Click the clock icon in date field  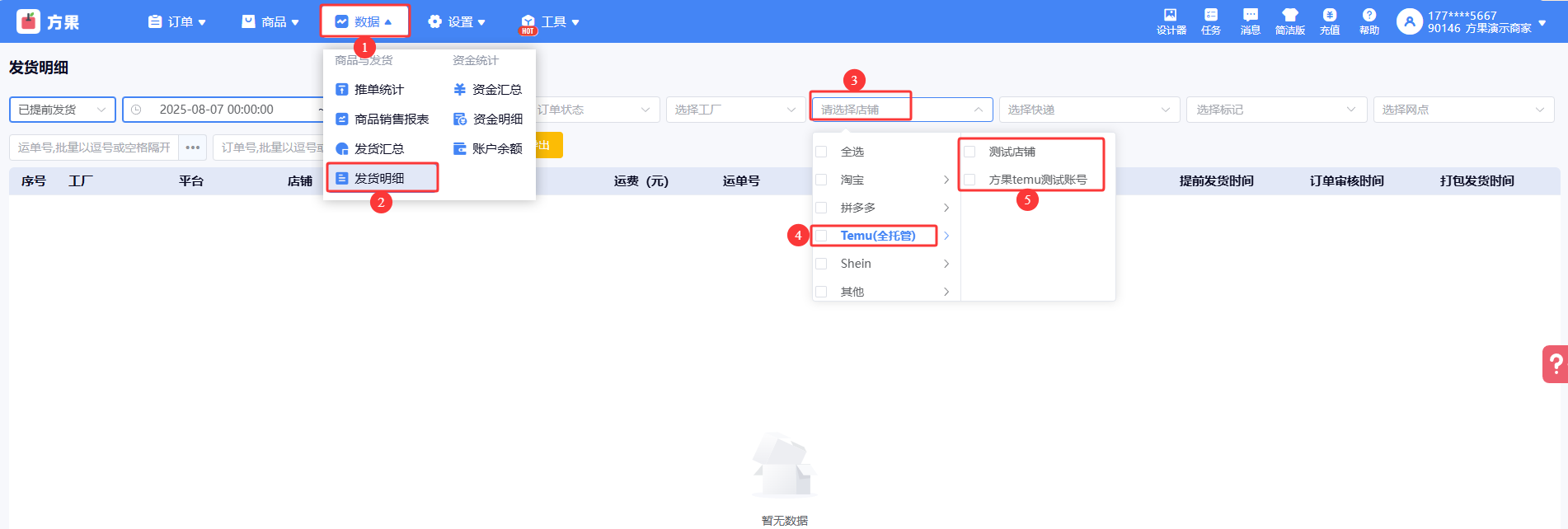click(136, 110)
